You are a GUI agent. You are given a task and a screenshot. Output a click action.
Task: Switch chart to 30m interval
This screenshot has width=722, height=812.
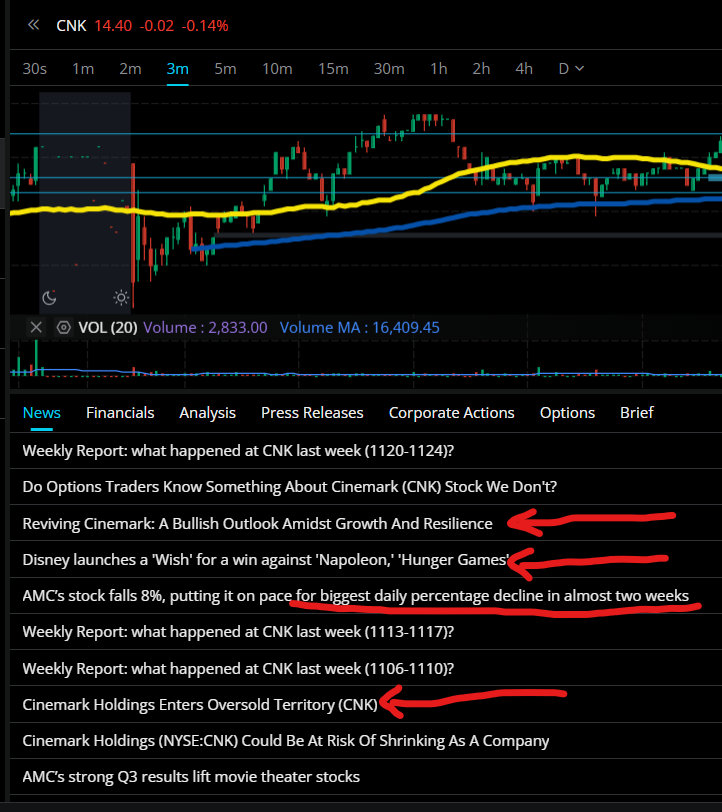coord(389,68)
